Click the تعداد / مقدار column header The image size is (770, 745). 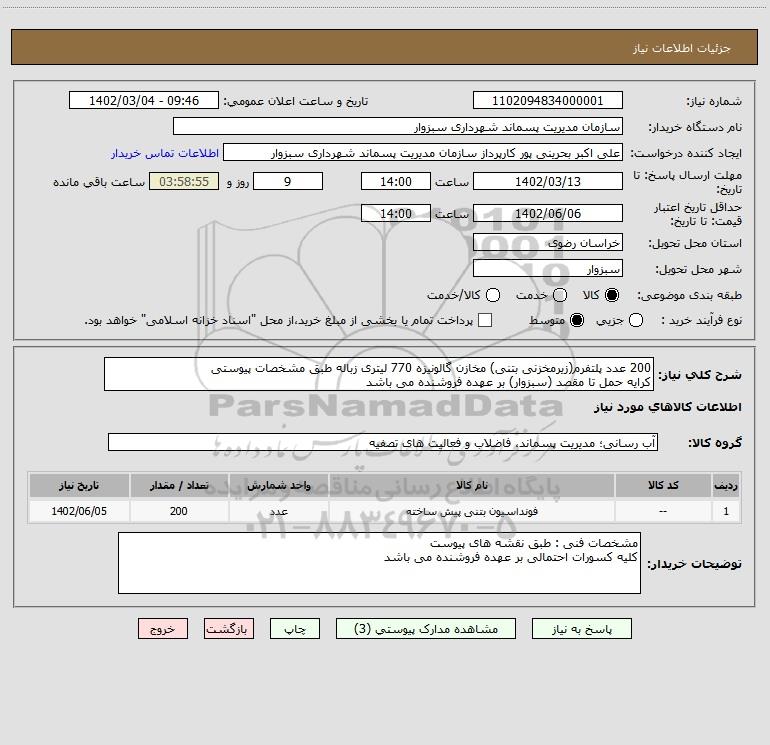click(x=179, y=485)
